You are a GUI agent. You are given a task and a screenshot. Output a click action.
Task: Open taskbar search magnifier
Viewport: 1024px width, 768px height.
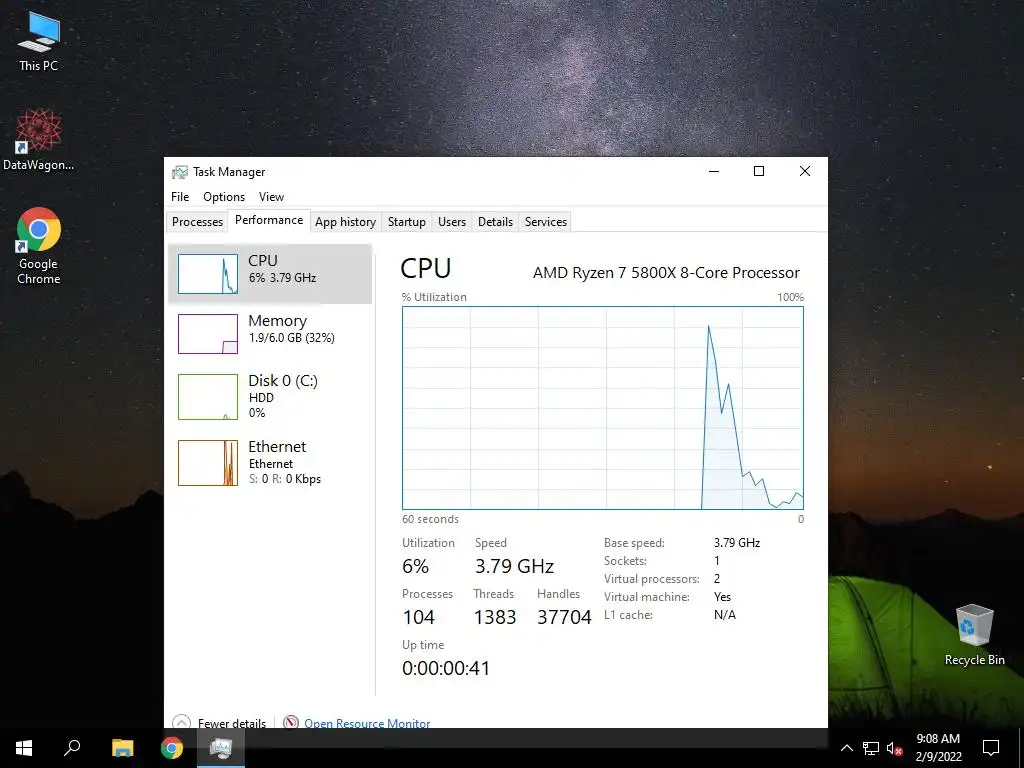[x=72, y=748]
